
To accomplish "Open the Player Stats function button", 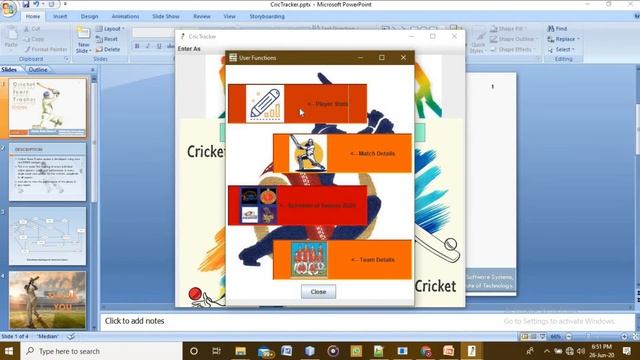I will 297,104.
